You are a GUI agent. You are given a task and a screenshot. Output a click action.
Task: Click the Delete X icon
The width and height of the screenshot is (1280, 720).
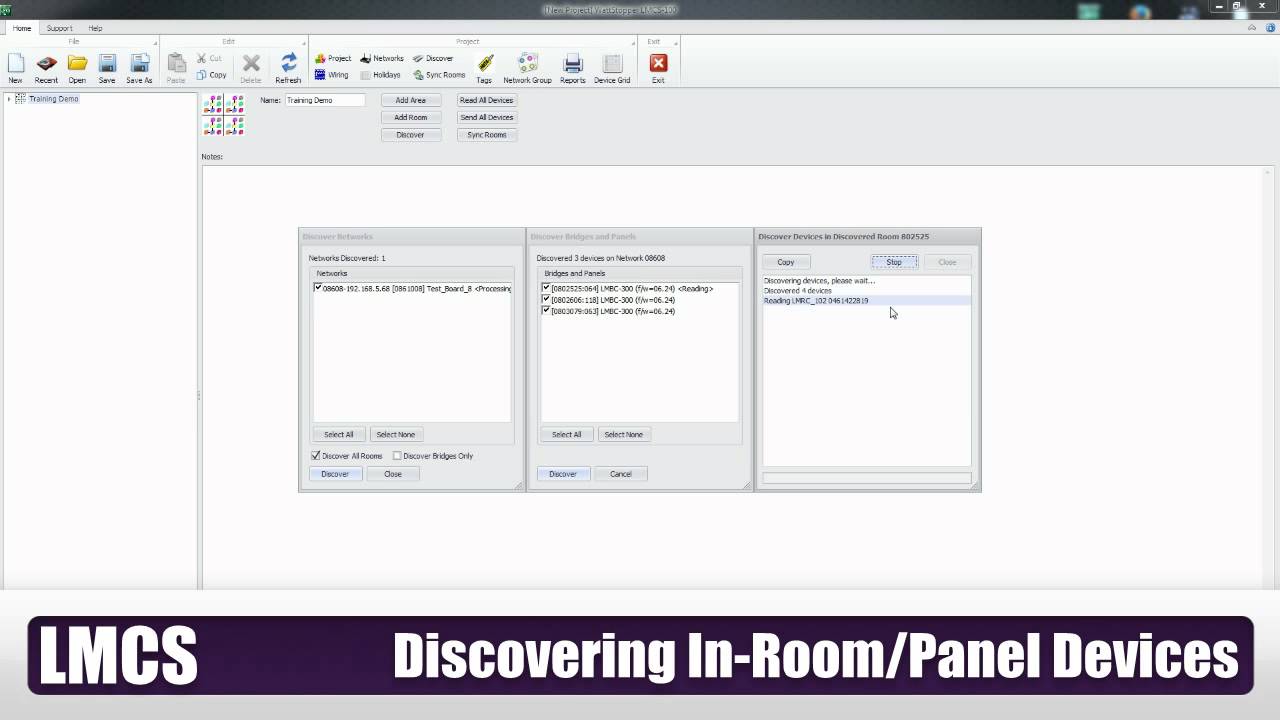click(251, 68)
